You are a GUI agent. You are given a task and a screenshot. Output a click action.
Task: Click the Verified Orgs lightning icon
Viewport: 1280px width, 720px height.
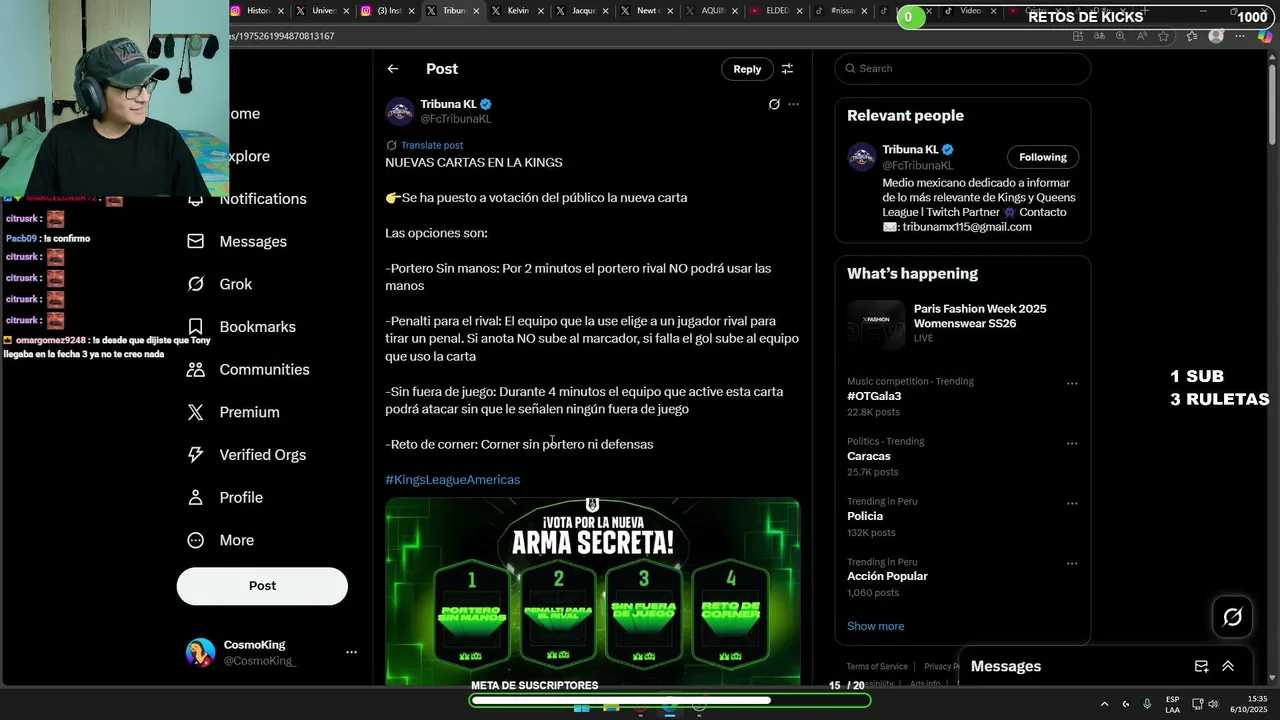pyautogui.click(x=196, y=455)
